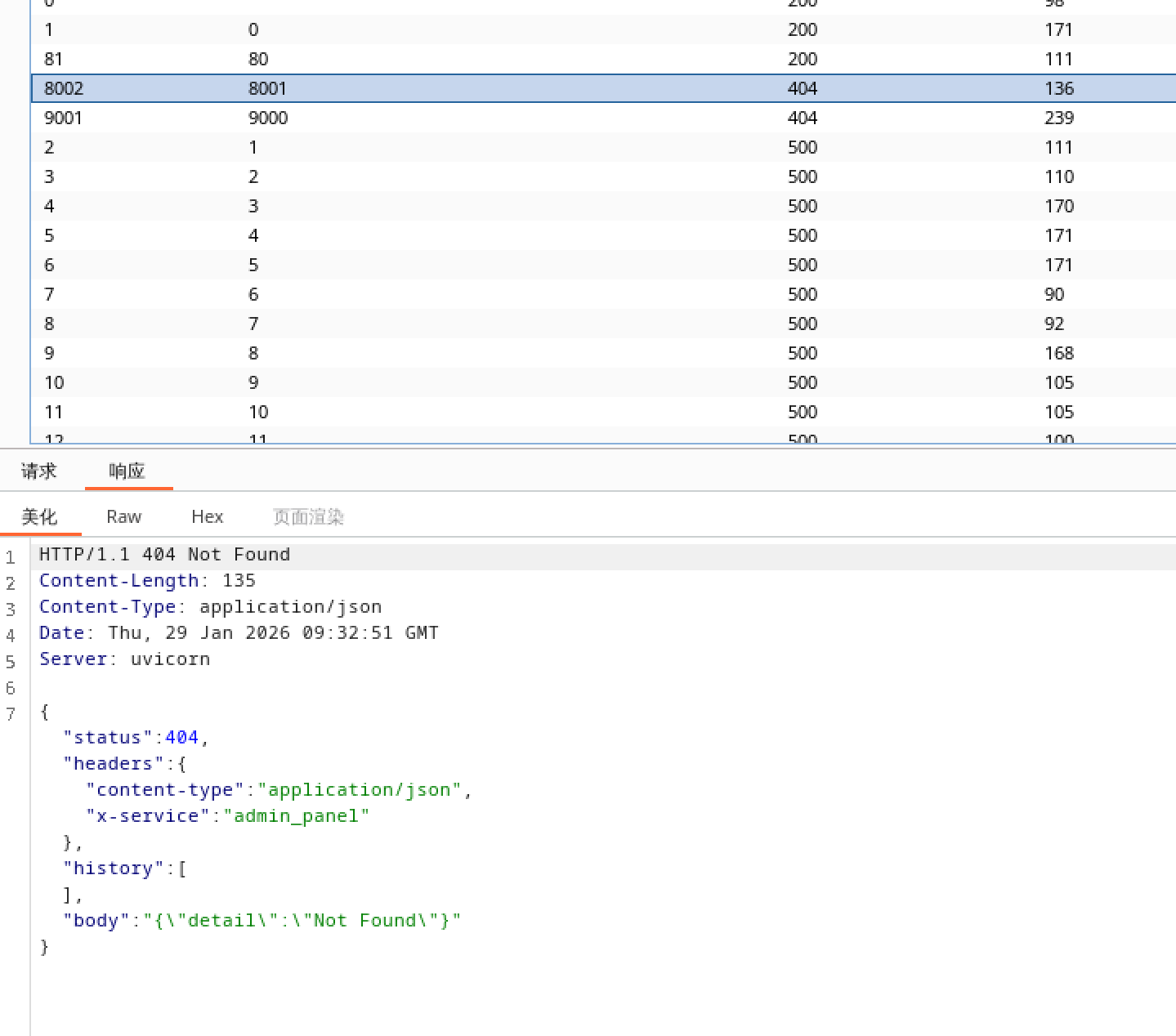Switch to the 请求 (Request) tab
The width and height of the screenshot is (1176, 1036).
tap(38, 471)
